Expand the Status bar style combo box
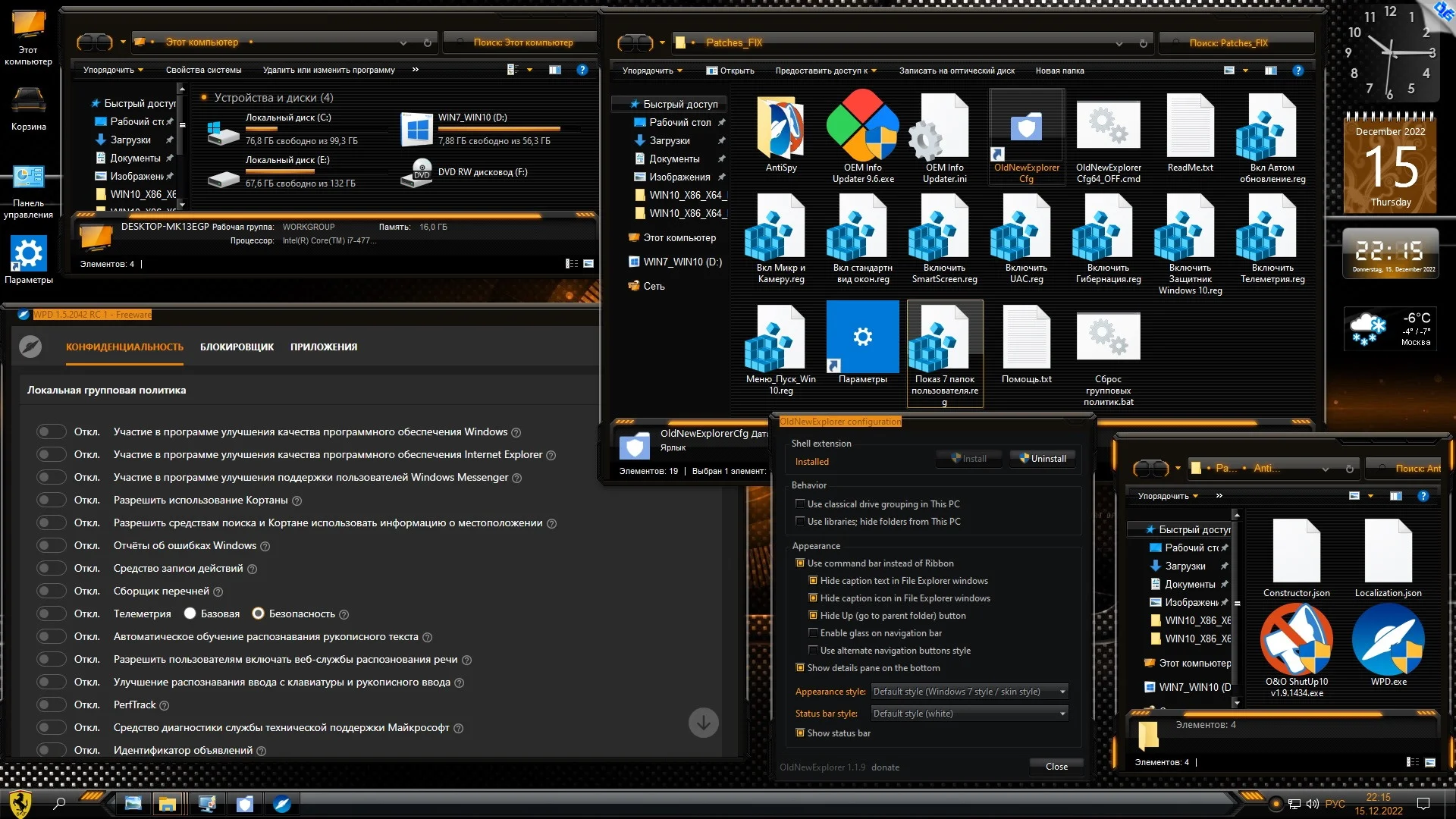The image size is (1456, 819). [969, 714]
